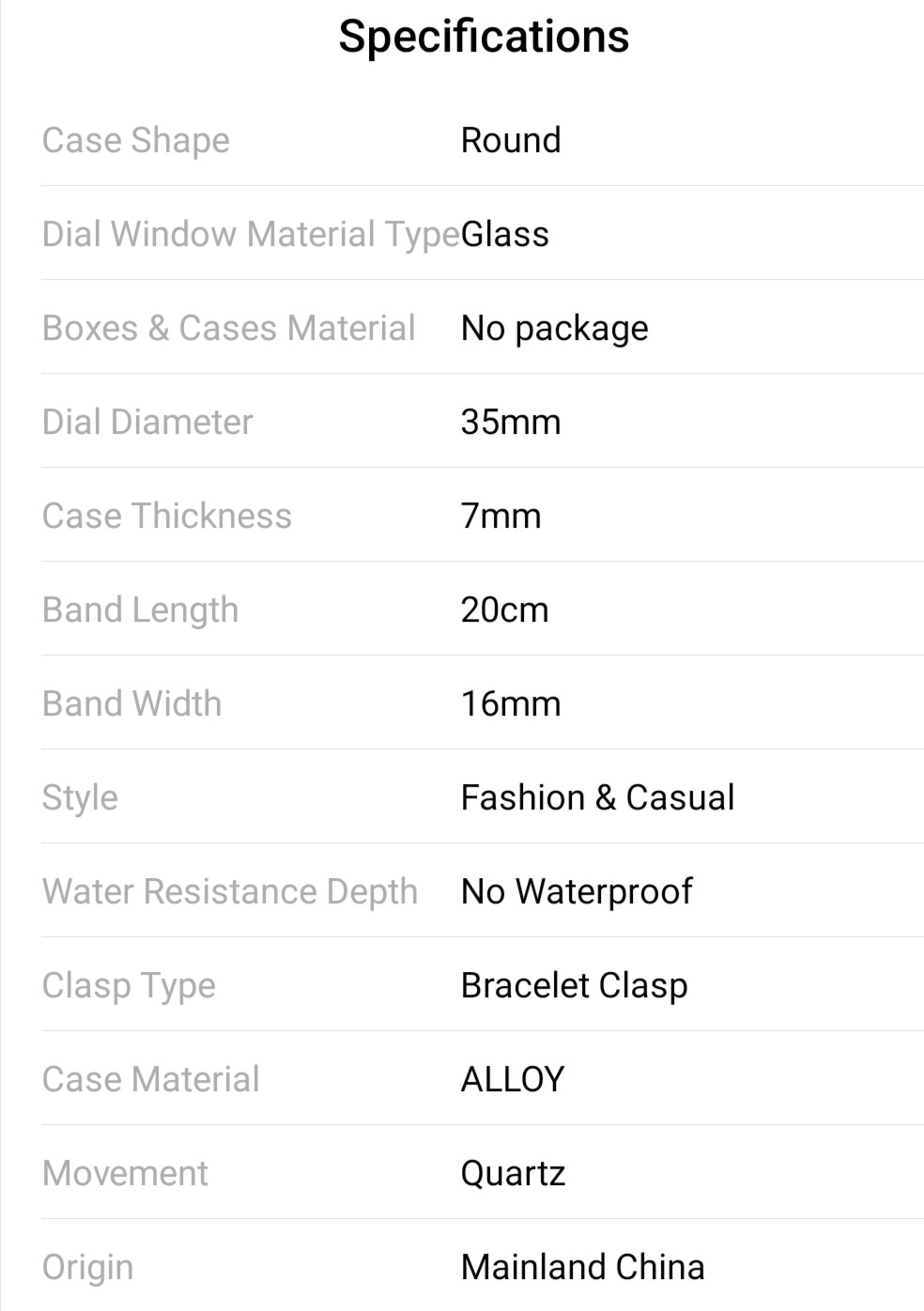Select the Boxes & Cases Material label
This screenshot has width=924, height=1311.
228,329
